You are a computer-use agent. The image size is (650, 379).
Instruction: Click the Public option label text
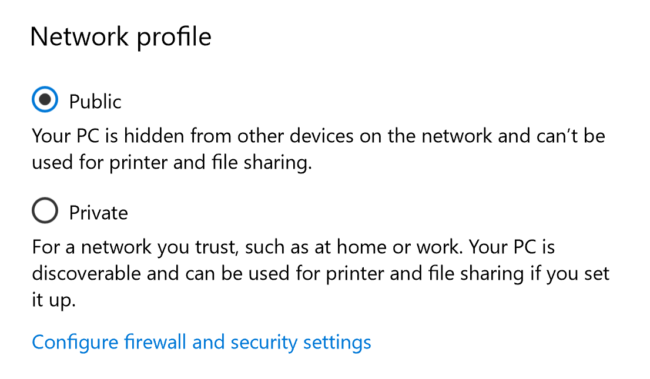[x=95, y=102]
